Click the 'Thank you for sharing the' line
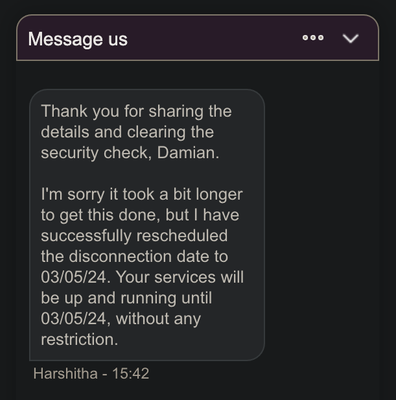 coord(136,111)
